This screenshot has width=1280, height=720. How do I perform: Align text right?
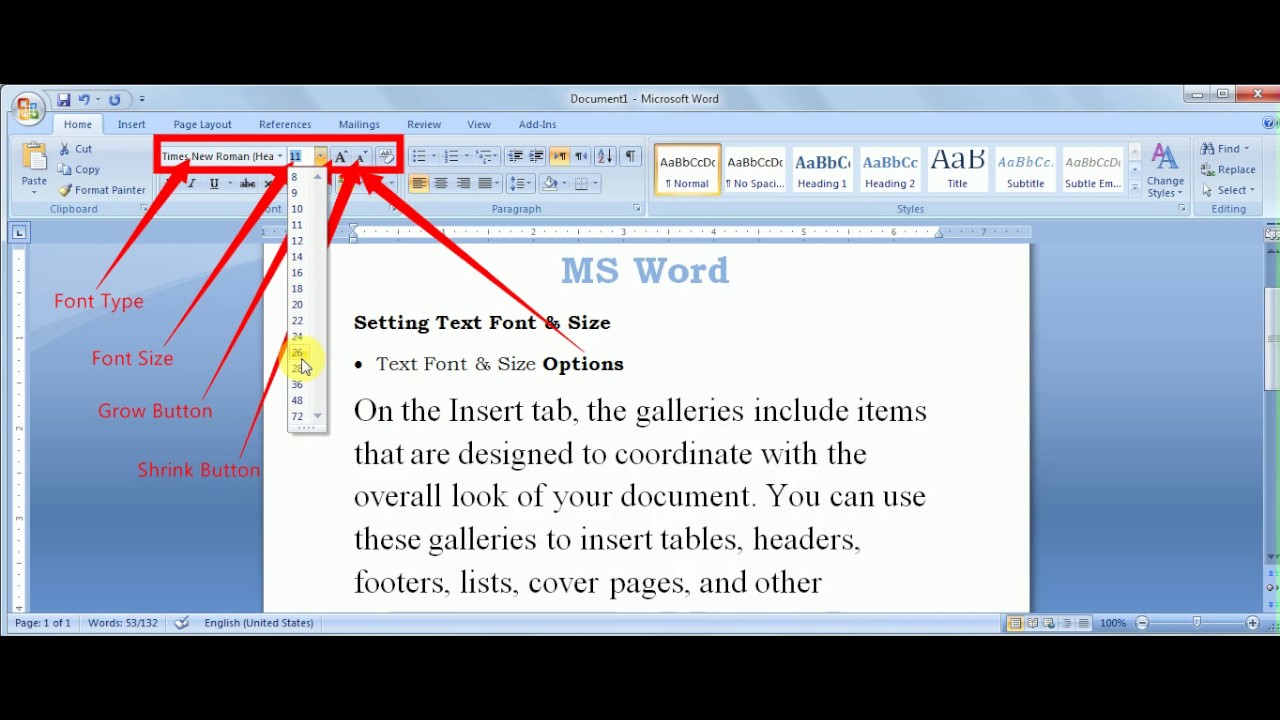463,183
